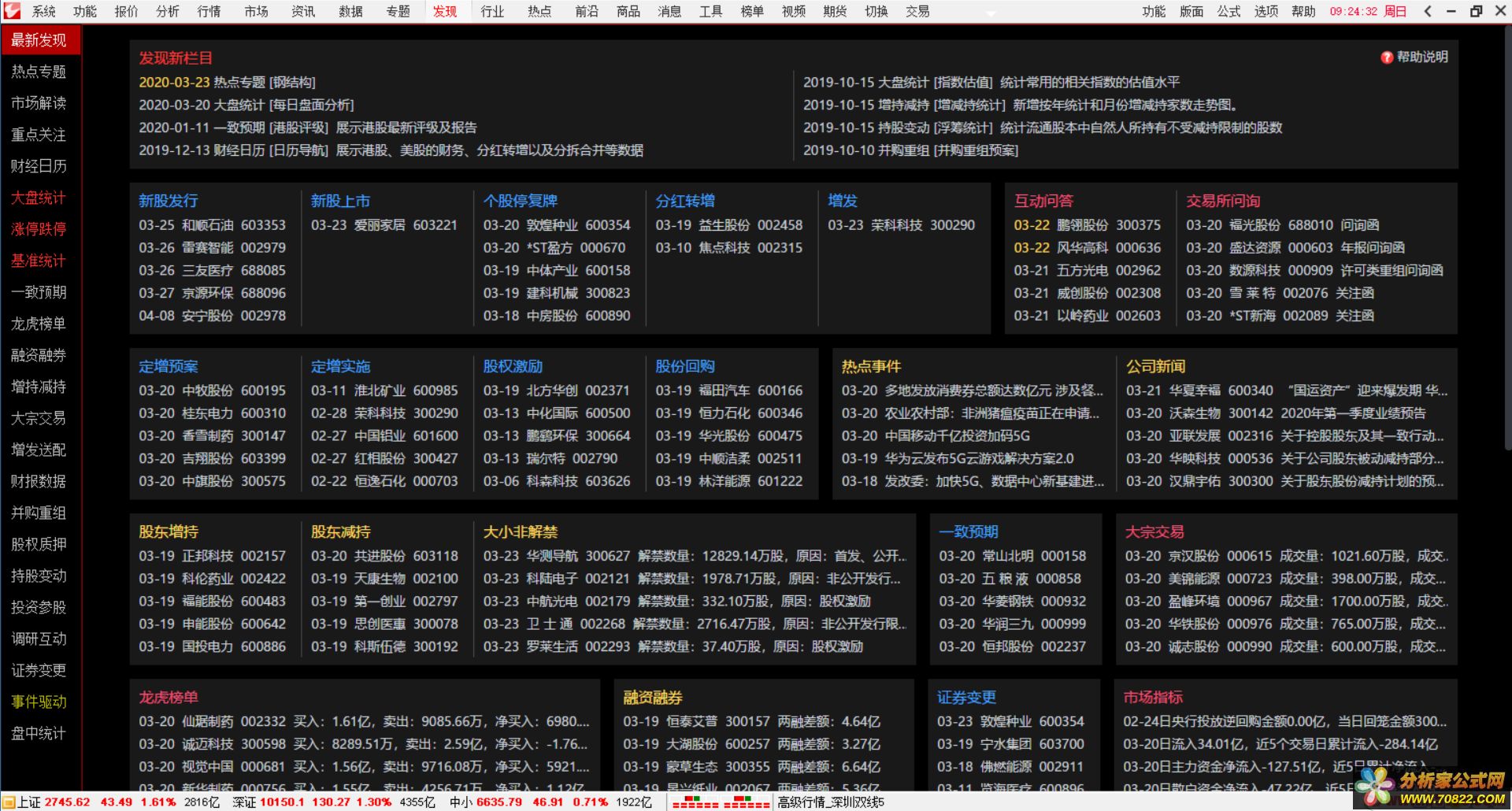
Task: Click the 福田汽车 600166 row
Action: tap(729, 391)
